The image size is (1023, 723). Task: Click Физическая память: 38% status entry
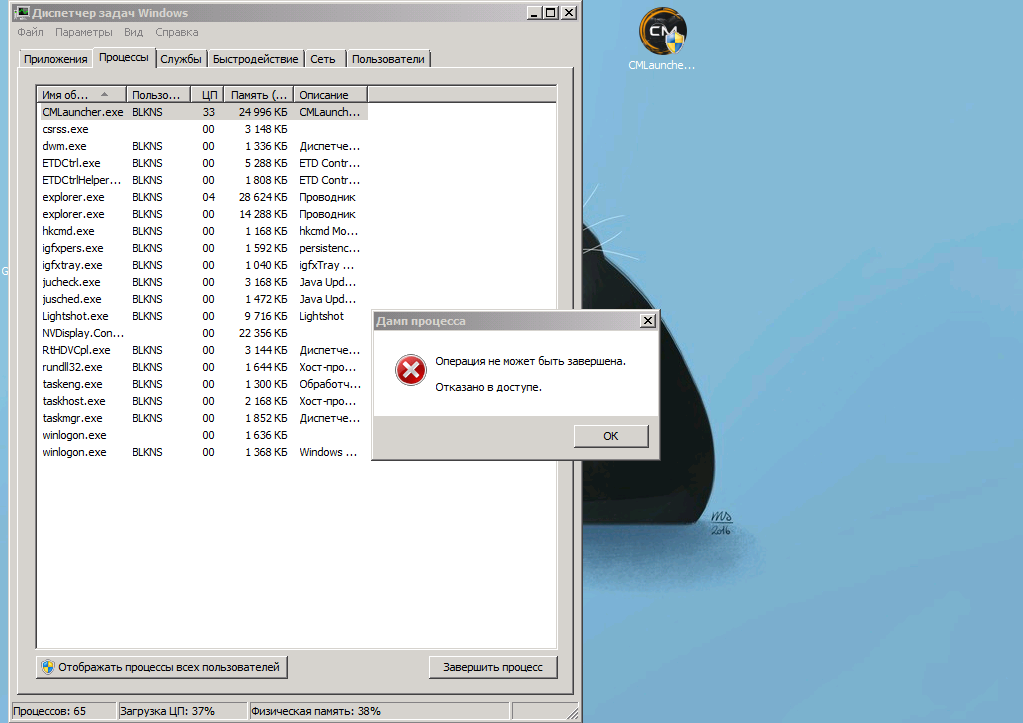pos(379,711)
